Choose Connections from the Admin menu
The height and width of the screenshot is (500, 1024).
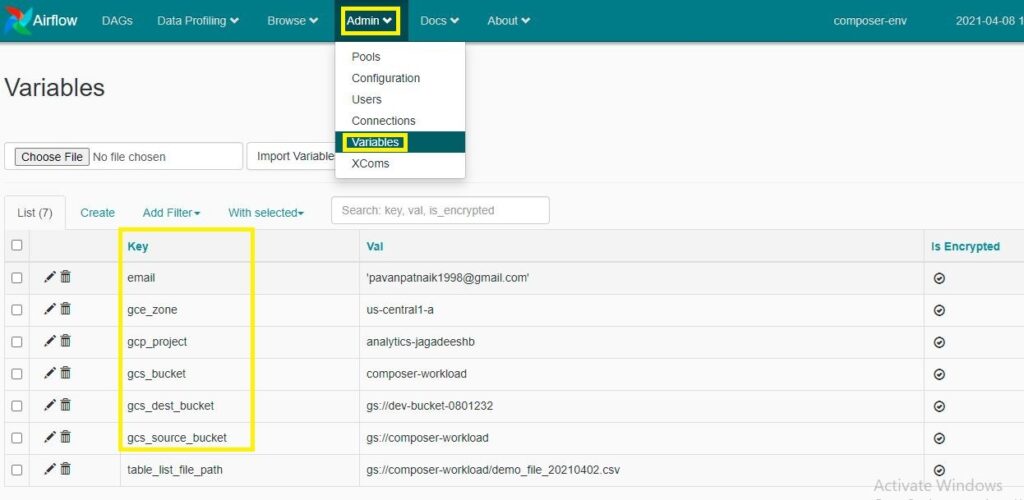(x=383, y=121)
